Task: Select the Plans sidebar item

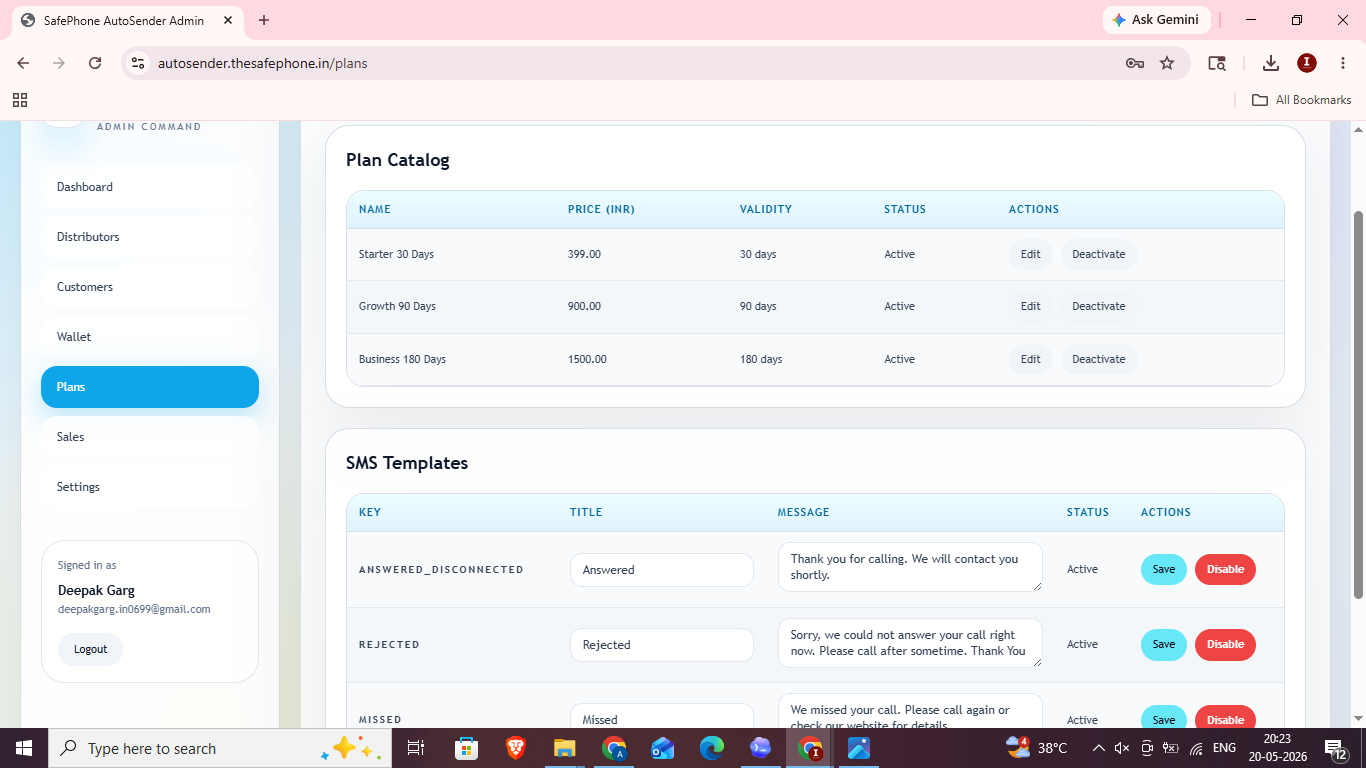Action: (x=150, y=387)
